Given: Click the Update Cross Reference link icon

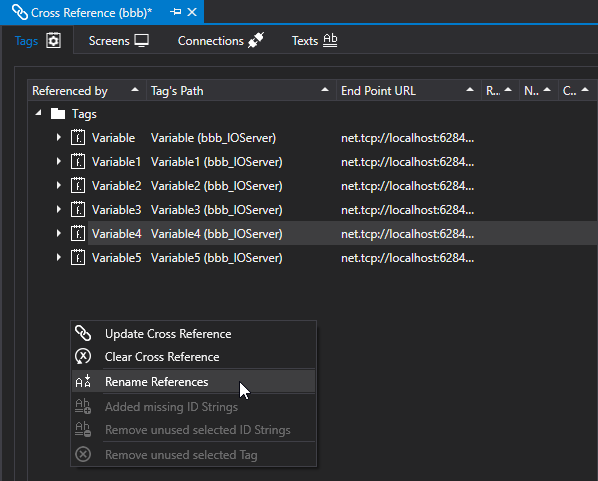Looking at the screenshot, I should pos(83,333).
